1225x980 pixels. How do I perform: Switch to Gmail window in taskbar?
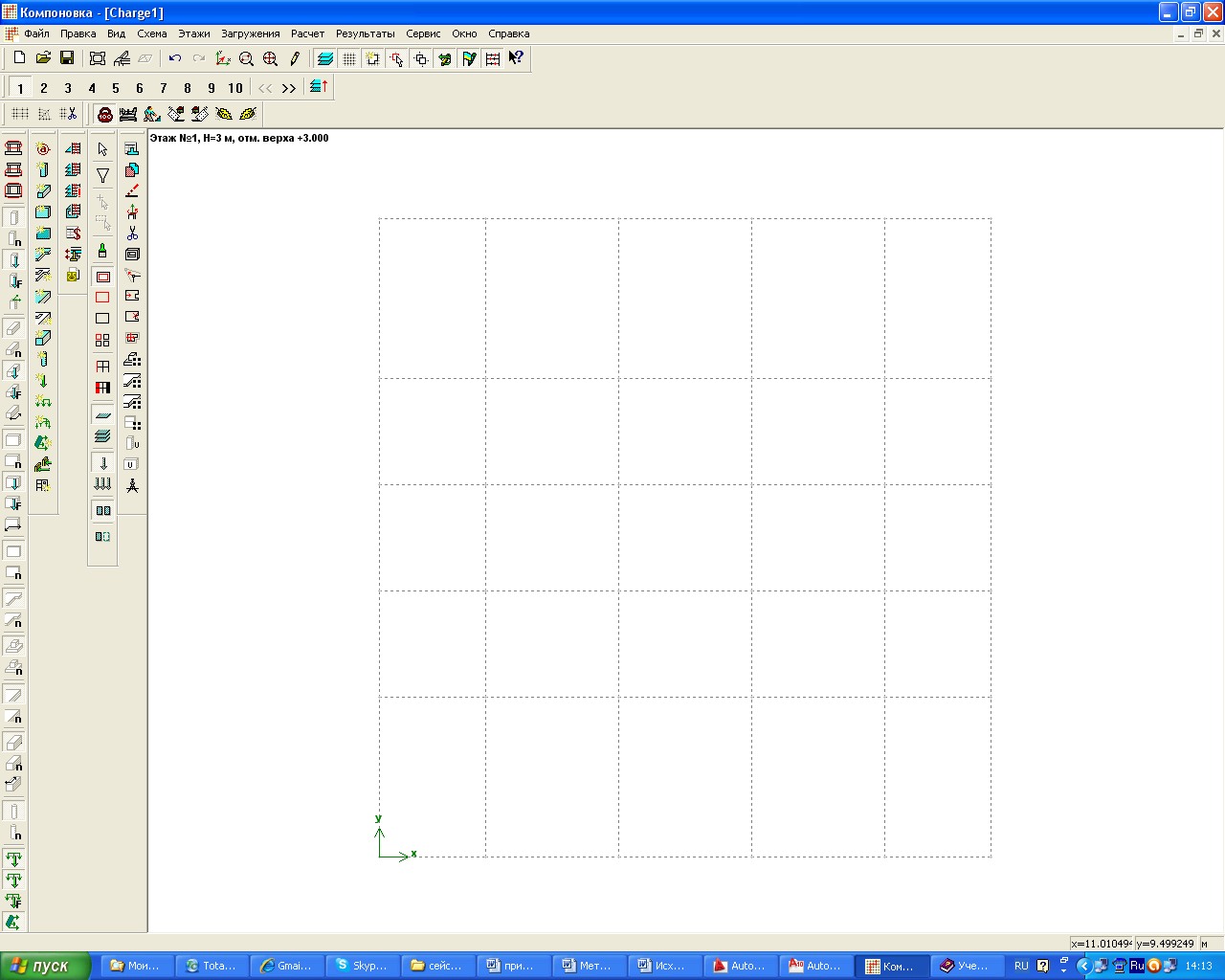coord(287,966)
